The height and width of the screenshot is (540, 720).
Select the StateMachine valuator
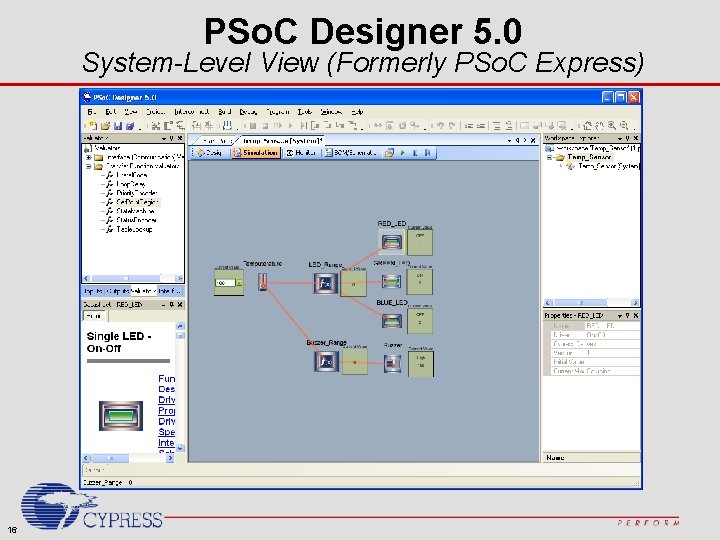tap(135, 211)
